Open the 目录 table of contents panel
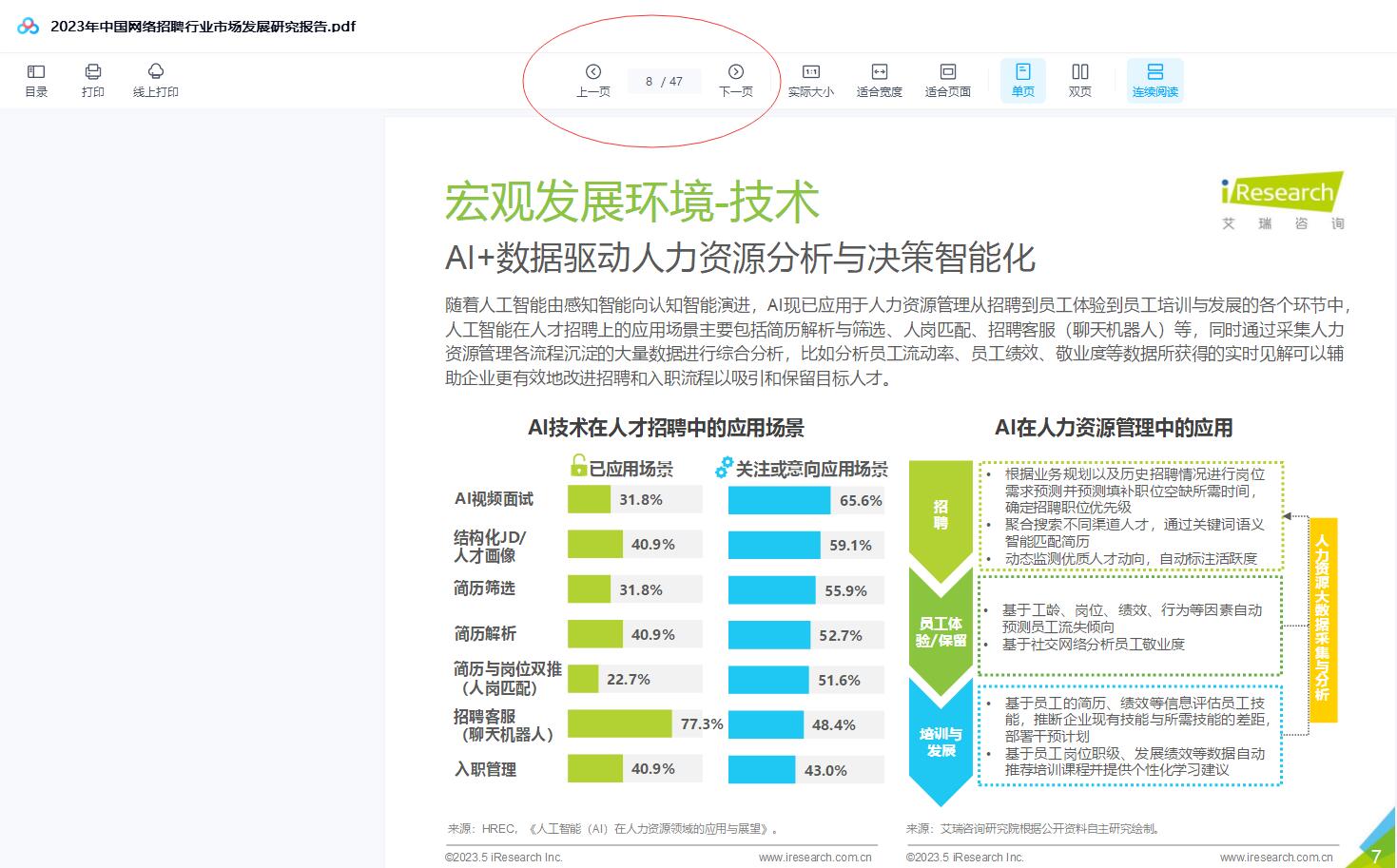 tap(36, 80)
